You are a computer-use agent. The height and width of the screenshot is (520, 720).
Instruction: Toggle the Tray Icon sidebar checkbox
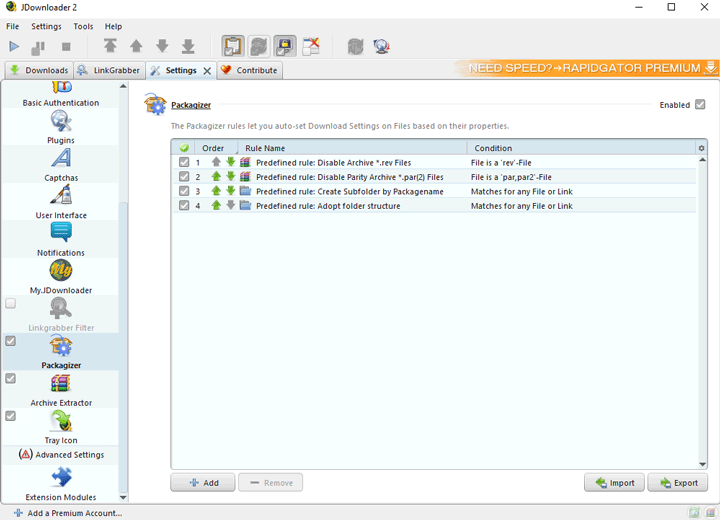click(x=11, y=416)
